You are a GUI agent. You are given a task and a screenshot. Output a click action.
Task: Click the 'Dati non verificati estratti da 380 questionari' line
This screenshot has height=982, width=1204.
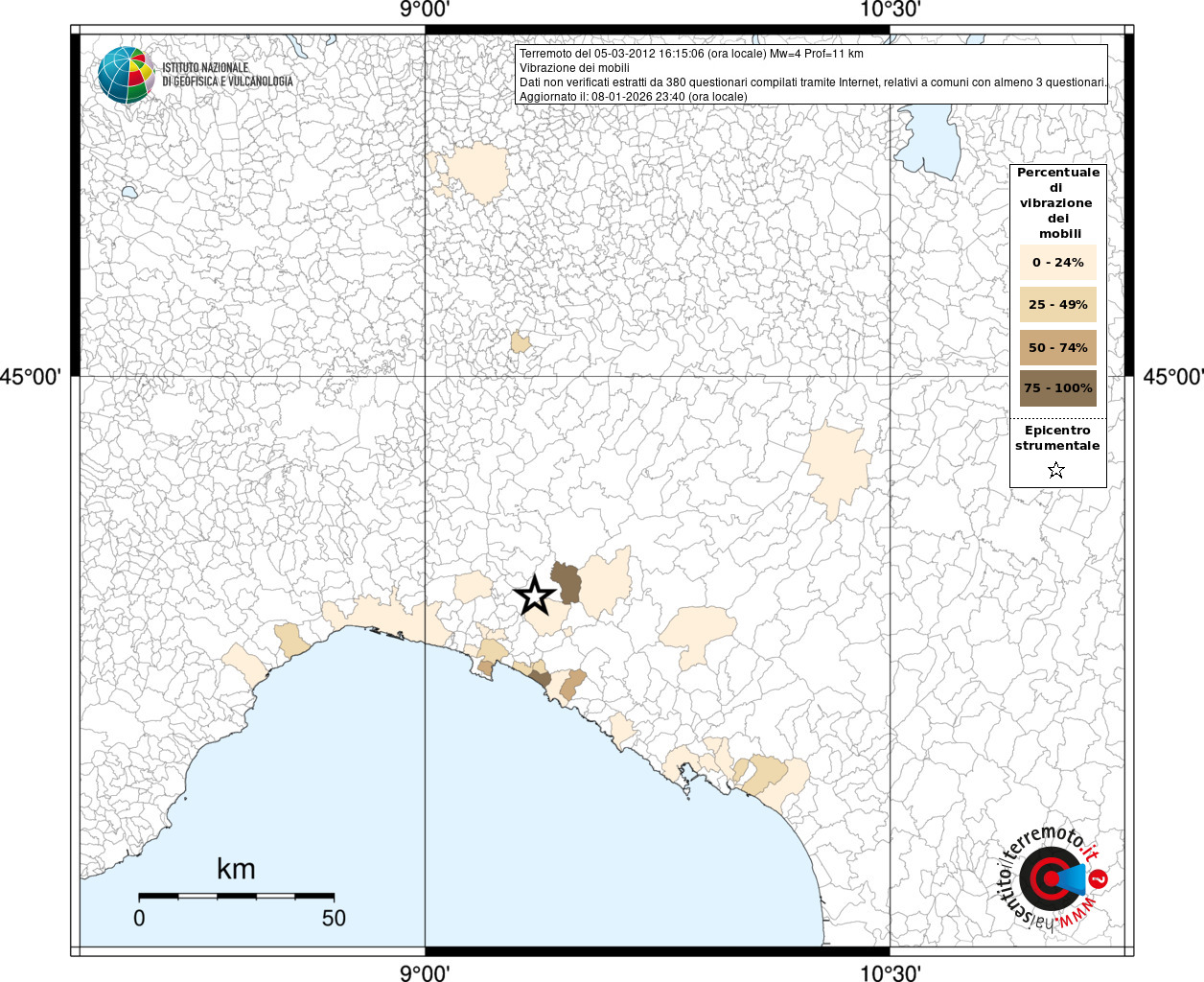click(x=813, y=82)
